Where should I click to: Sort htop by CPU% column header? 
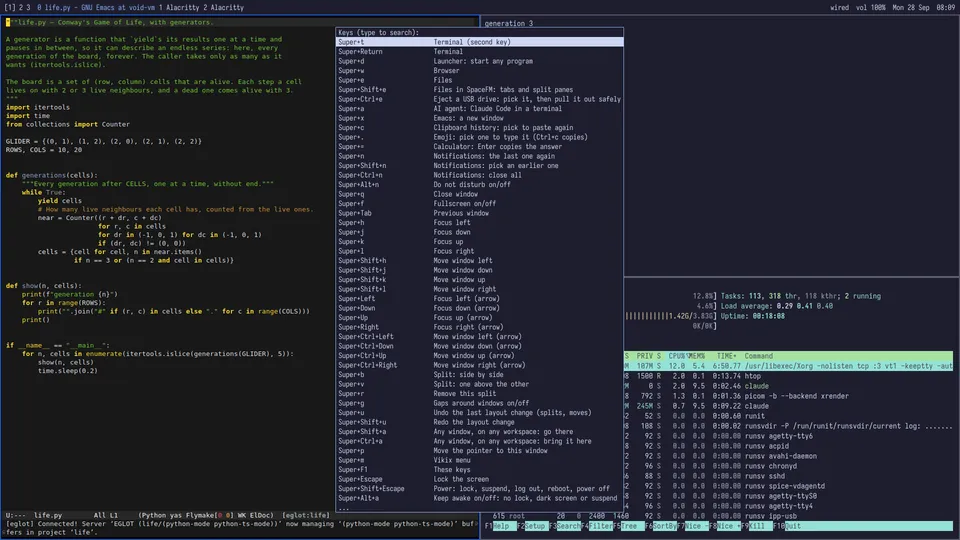(677, 356)
